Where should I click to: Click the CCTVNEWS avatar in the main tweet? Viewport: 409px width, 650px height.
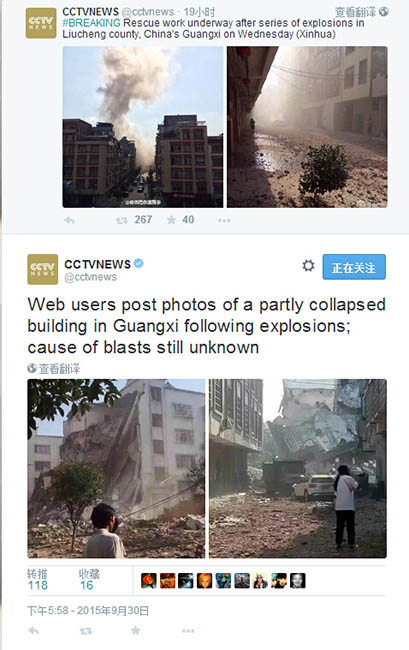[x=43, y=269]
